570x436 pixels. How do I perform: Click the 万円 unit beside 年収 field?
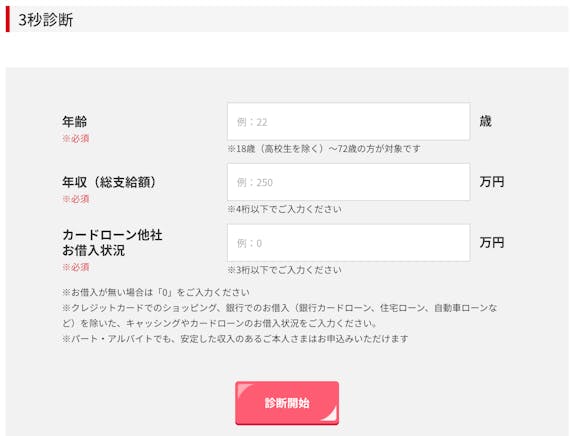tap(492, 182)
